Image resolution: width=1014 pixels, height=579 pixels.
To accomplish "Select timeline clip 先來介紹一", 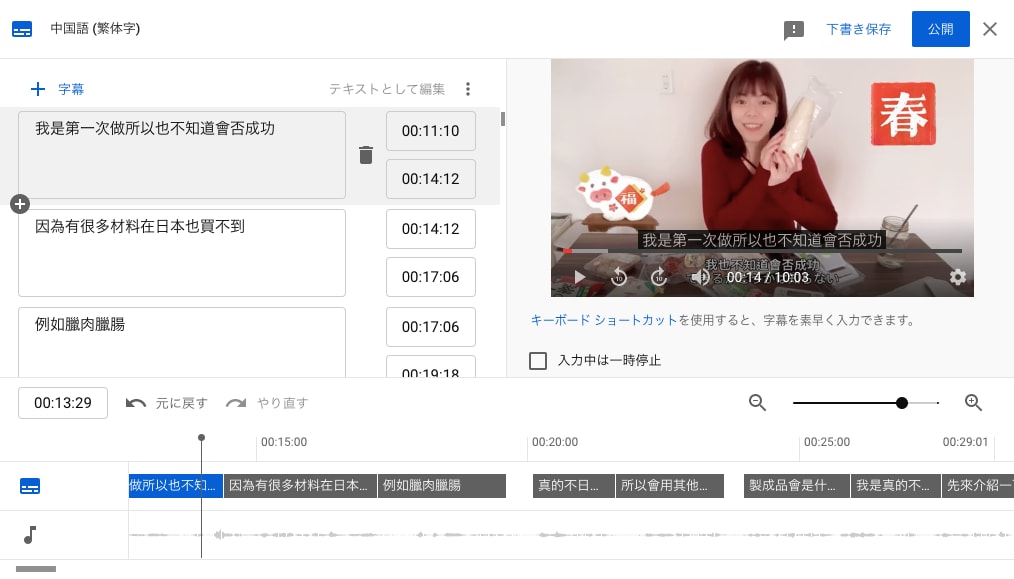I will point(978,486).
